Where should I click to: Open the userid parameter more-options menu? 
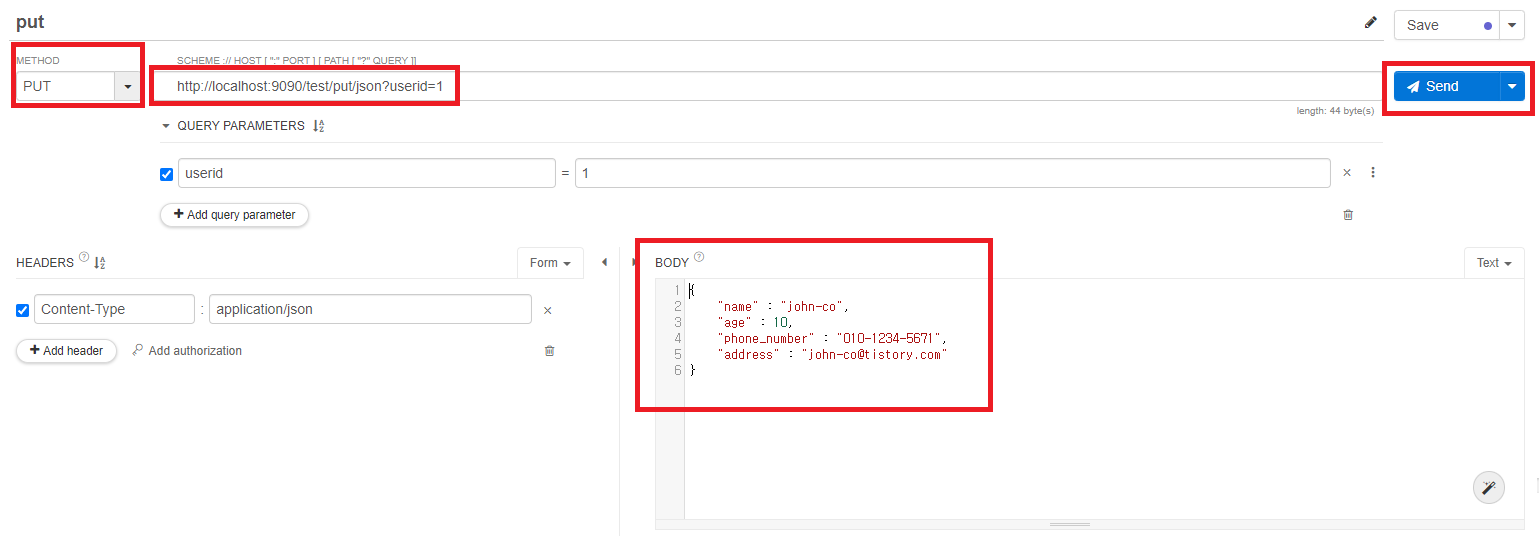pyautogui.click(x=1373, y=173)
